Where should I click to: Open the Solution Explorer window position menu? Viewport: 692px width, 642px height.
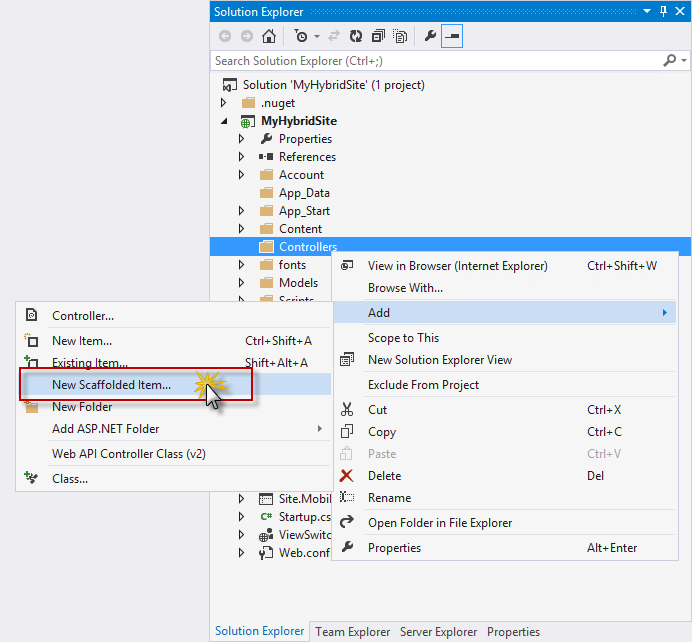click(x=647, y=11)
